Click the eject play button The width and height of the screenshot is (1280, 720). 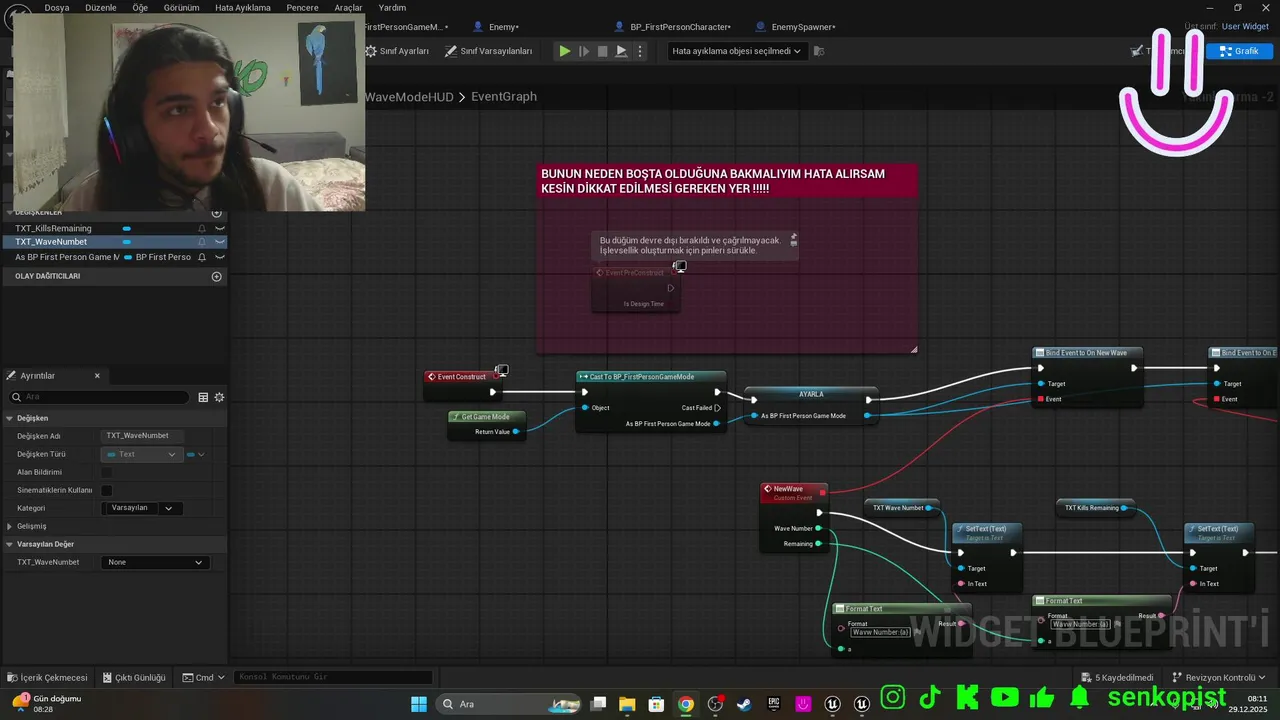point(621,51)
